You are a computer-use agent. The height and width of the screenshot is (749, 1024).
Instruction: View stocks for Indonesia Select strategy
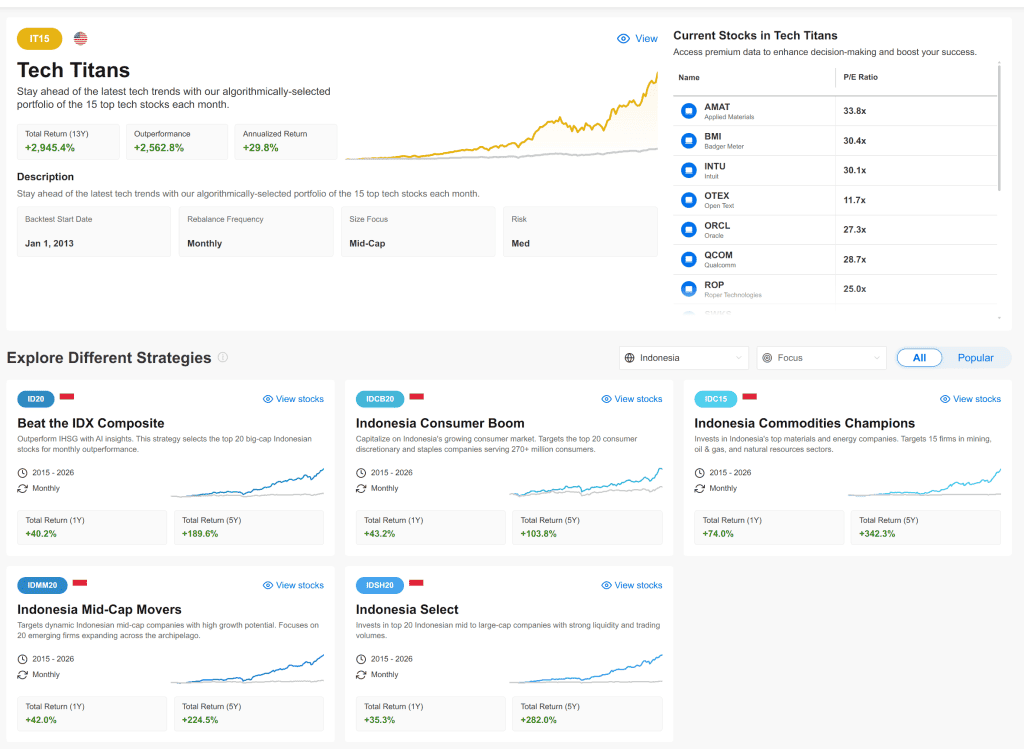632,585
